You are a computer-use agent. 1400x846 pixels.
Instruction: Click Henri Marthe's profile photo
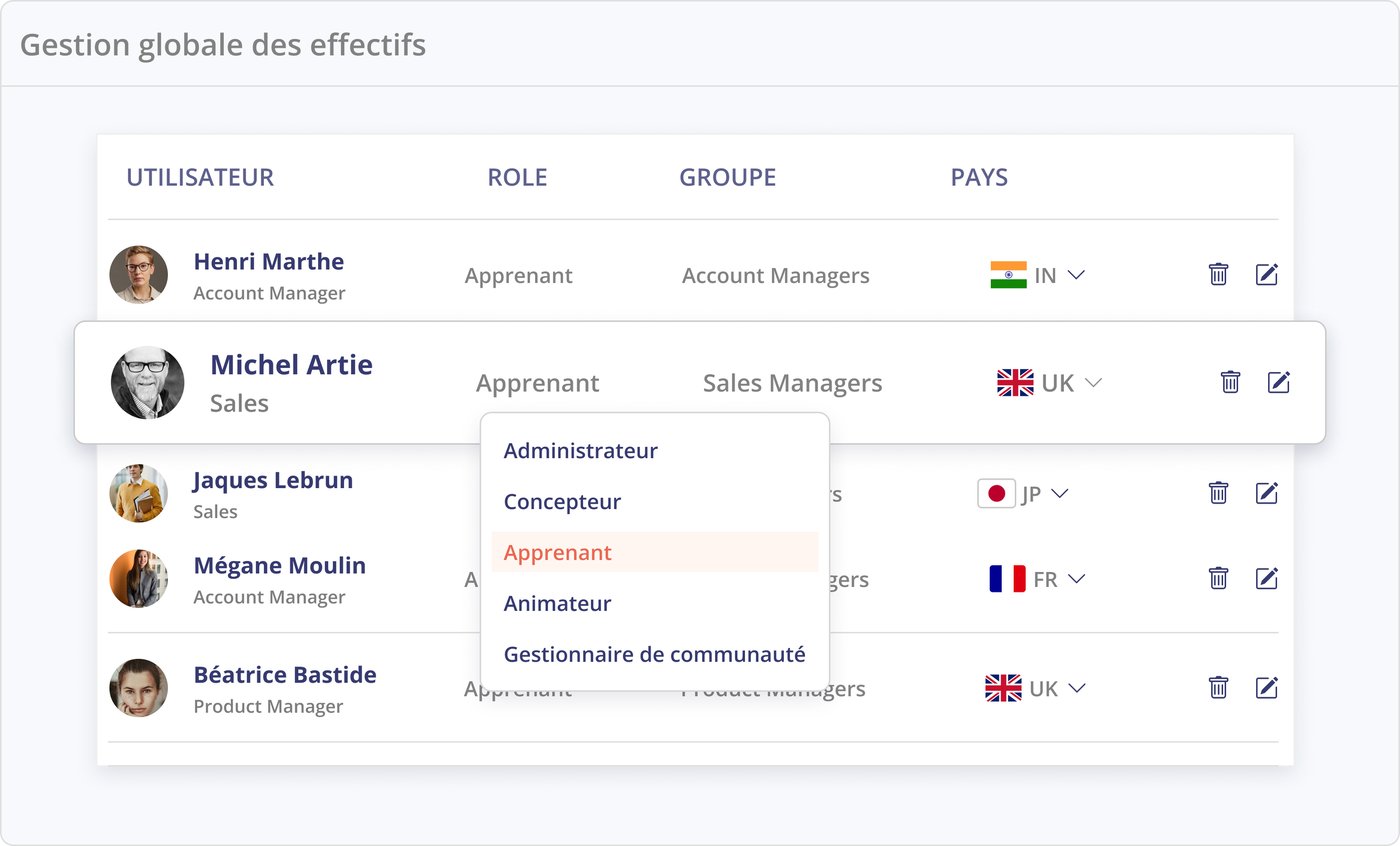coord(138,275)
